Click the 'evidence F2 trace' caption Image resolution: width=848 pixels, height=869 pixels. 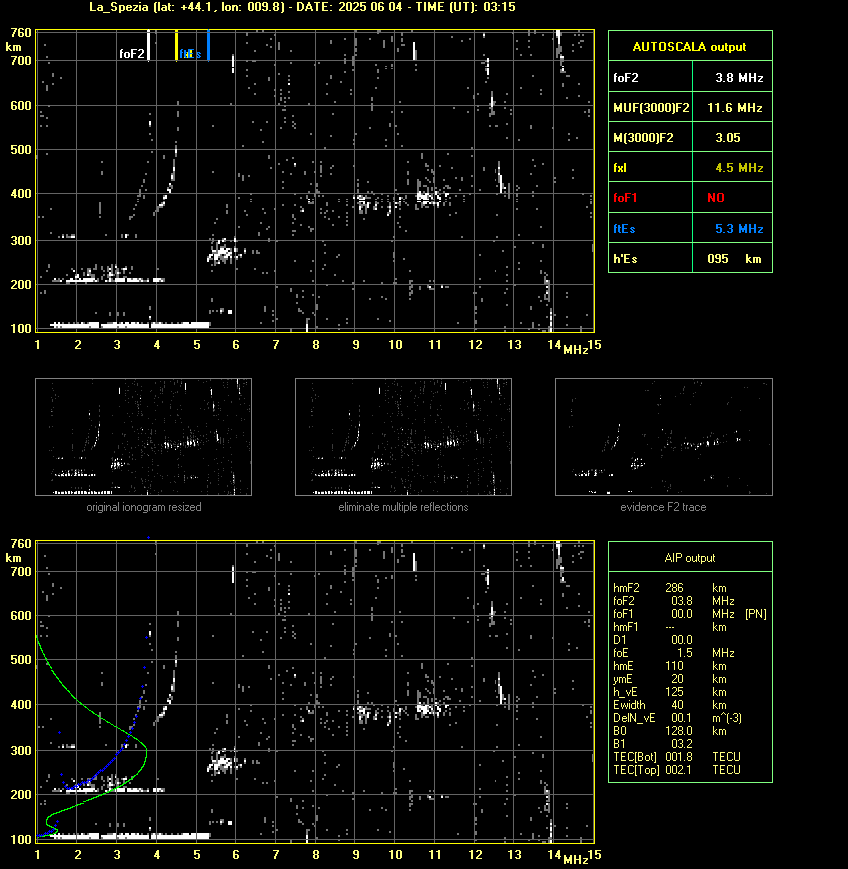coord(663,507)
